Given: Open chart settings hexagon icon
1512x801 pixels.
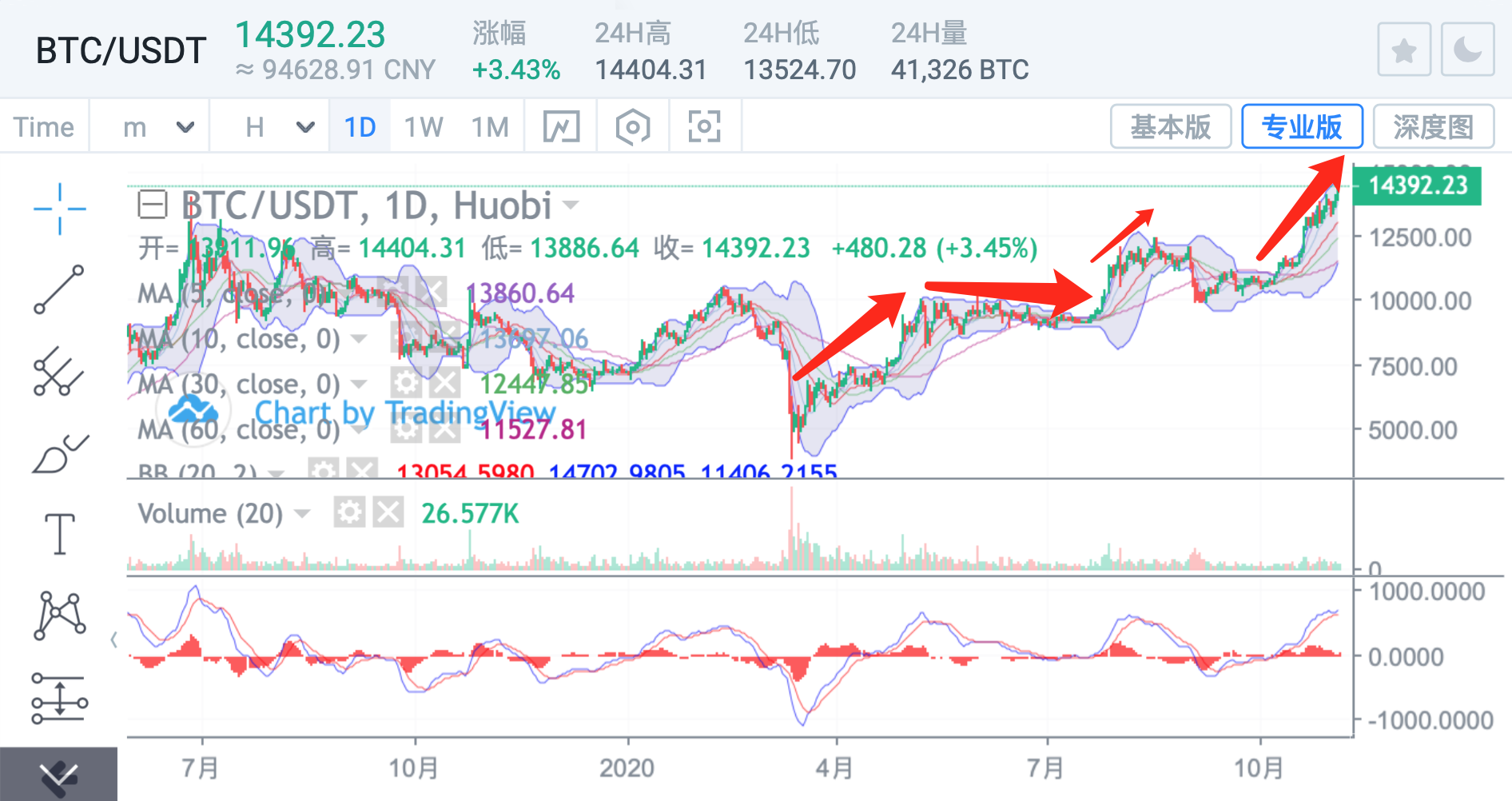Looking at the screenshot, I should (633, 126).
